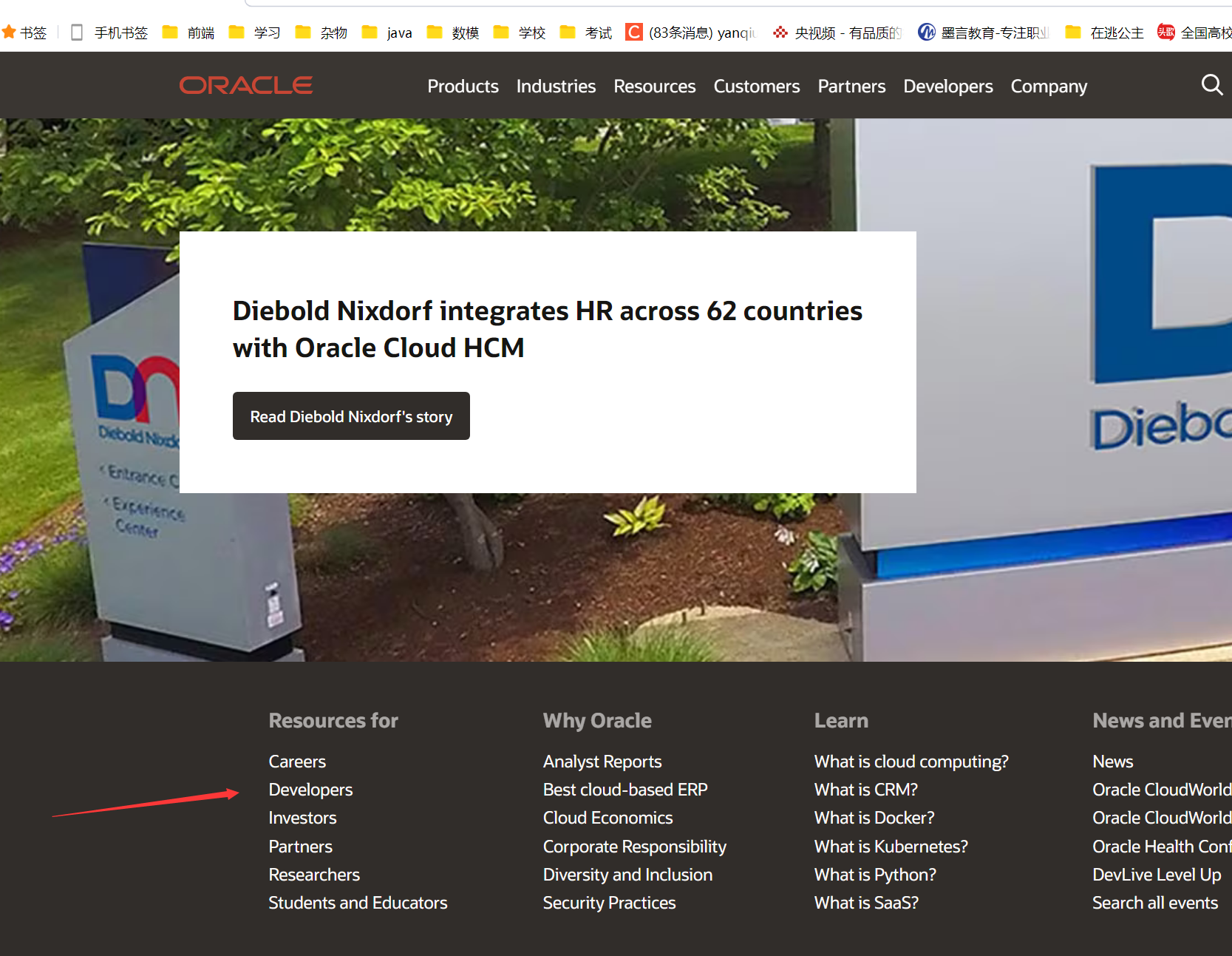Open the 全国高校 bookmark
This screenshot has height=956, width=1232.
pos(1194,33)
